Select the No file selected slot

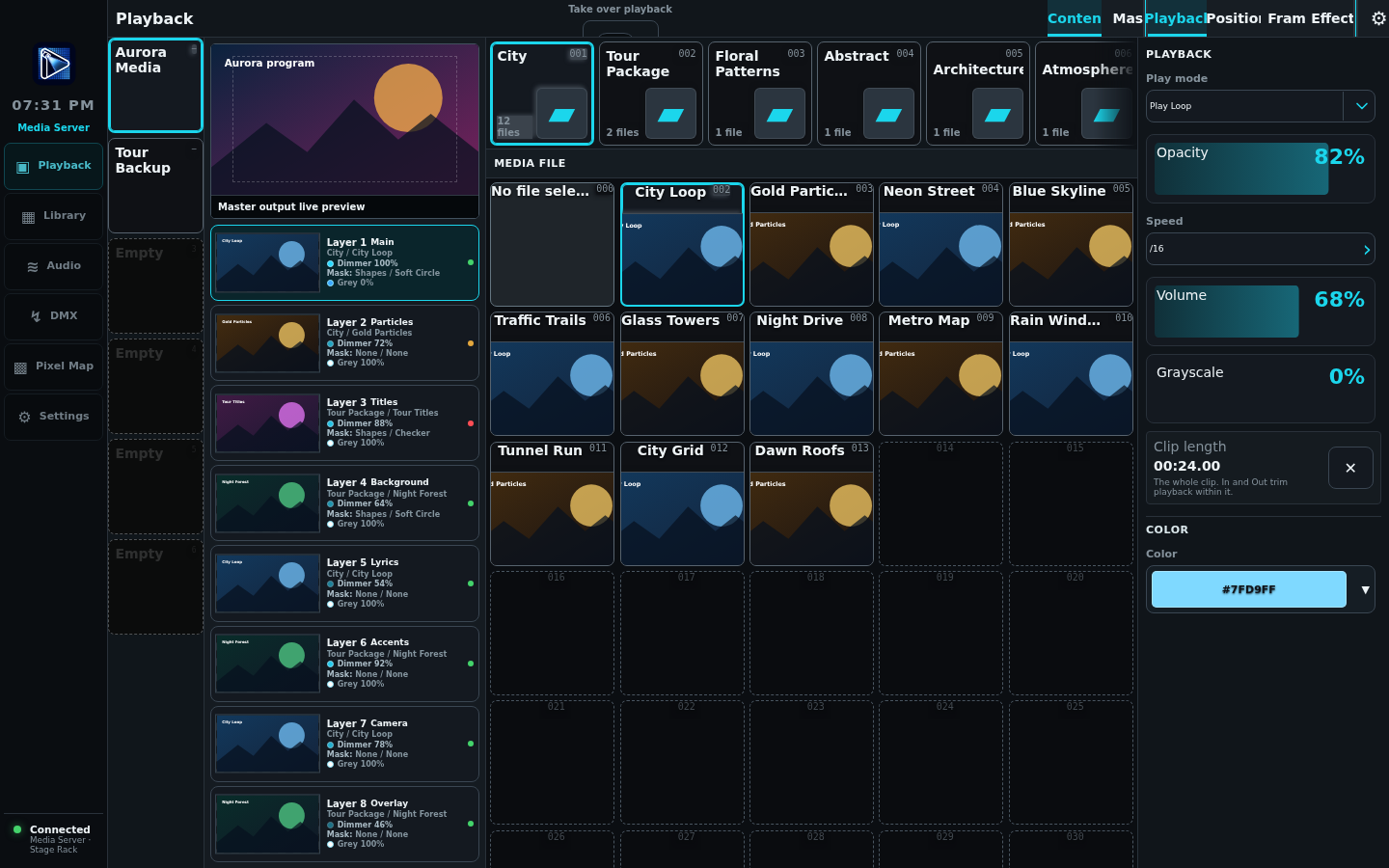[552, 244]
